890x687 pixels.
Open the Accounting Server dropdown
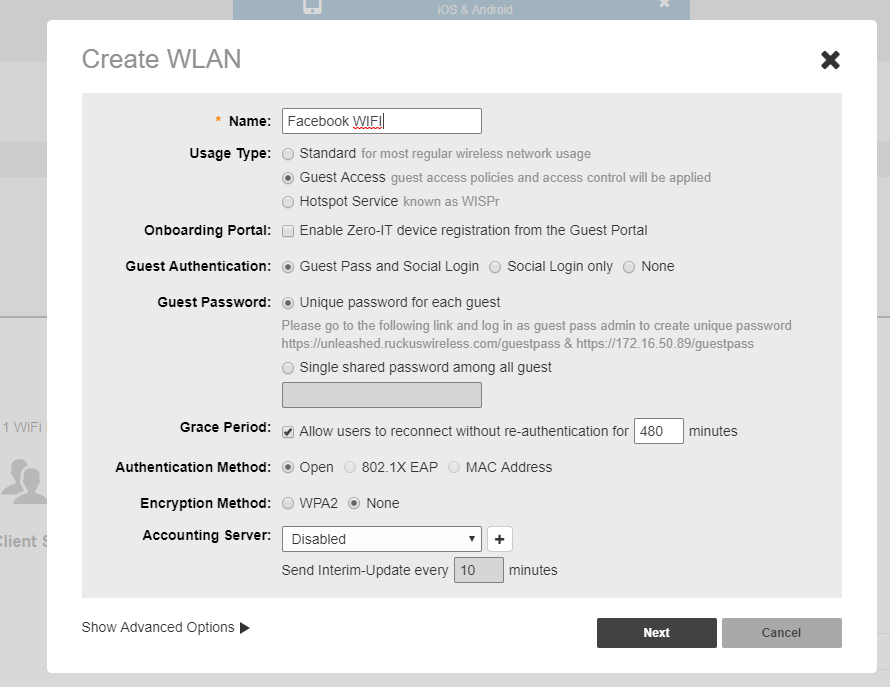pos(381,539)
